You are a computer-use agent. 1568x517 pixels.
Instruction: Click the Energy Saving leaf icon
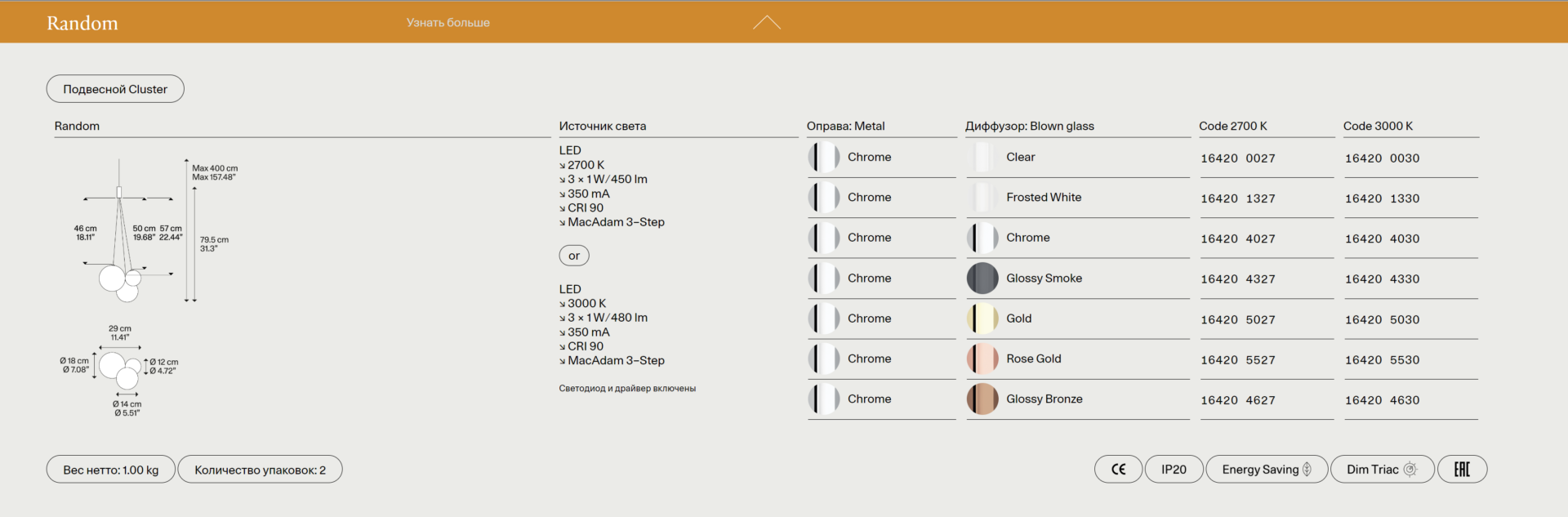[1307, 470]
